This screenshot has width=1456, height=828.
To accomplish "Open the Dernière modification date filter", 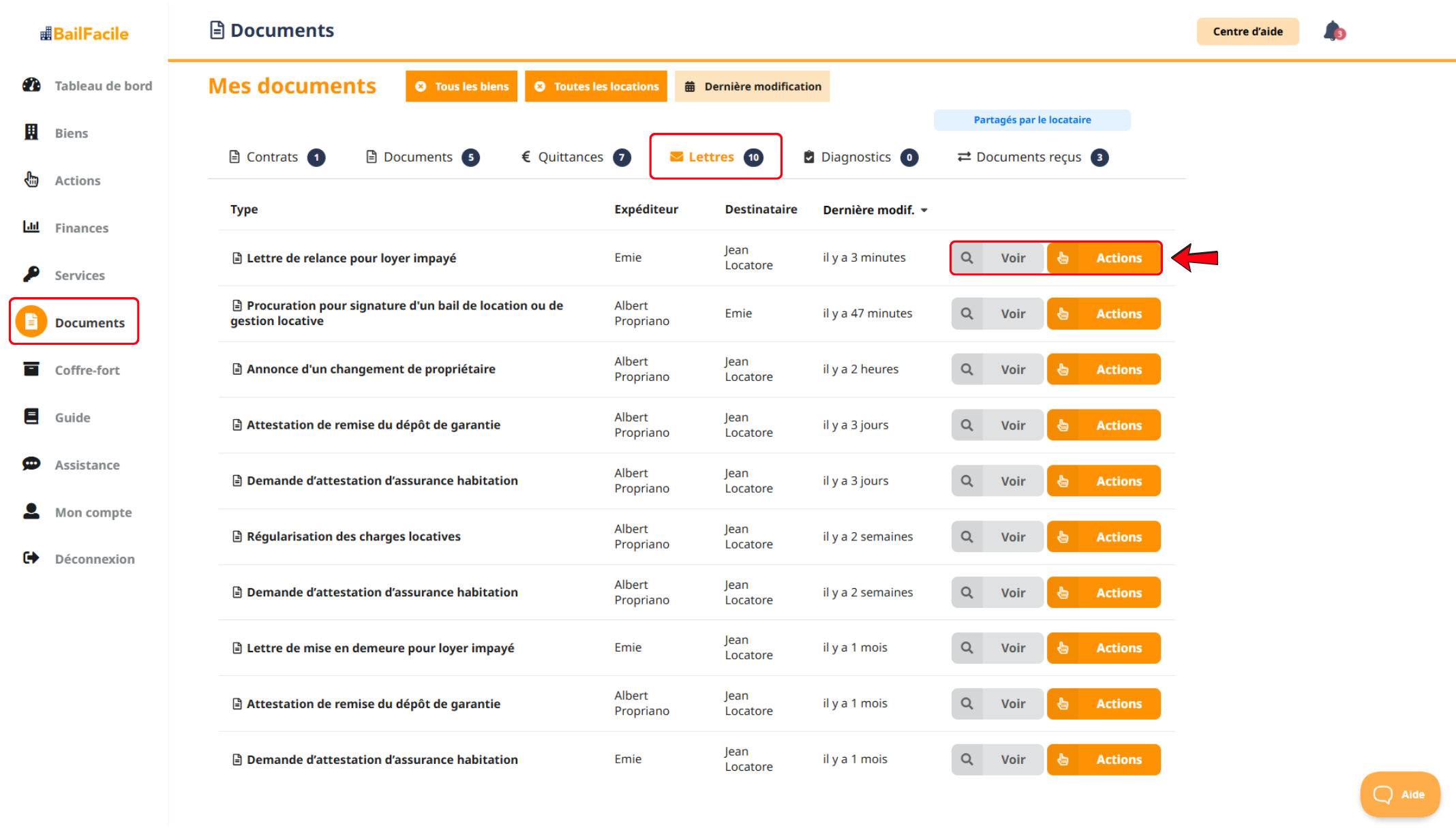I will coord(752,87).
